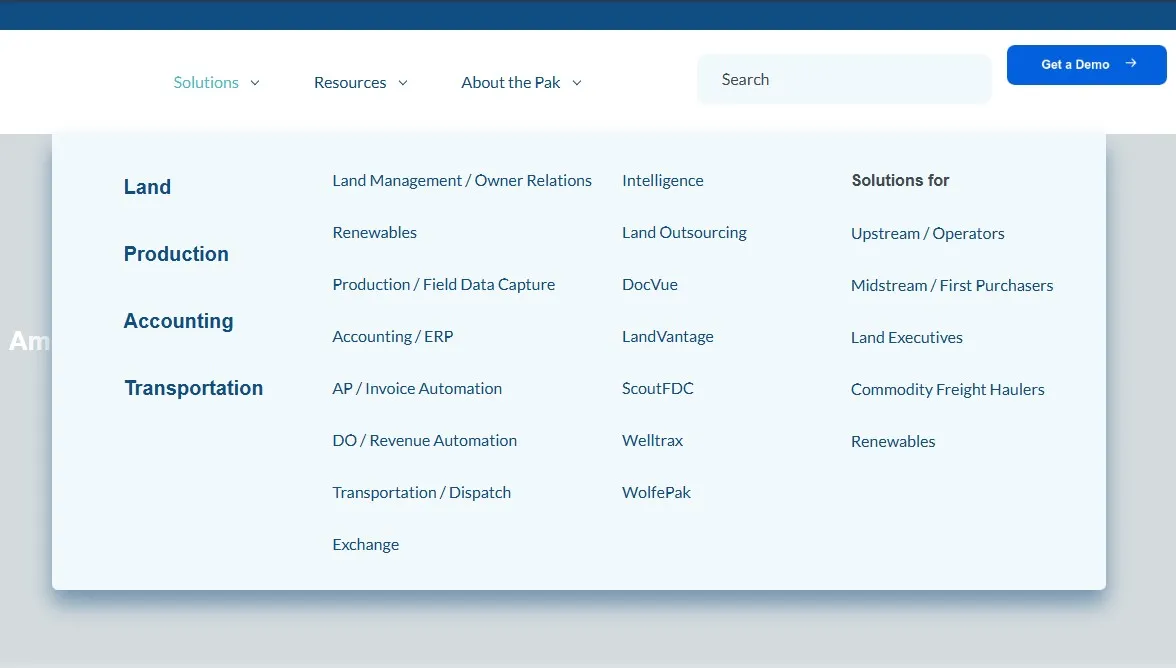This screenshot has height=668, width=1176.
Task: Open the DocVue product page
Action: click(x=650, y=284)
